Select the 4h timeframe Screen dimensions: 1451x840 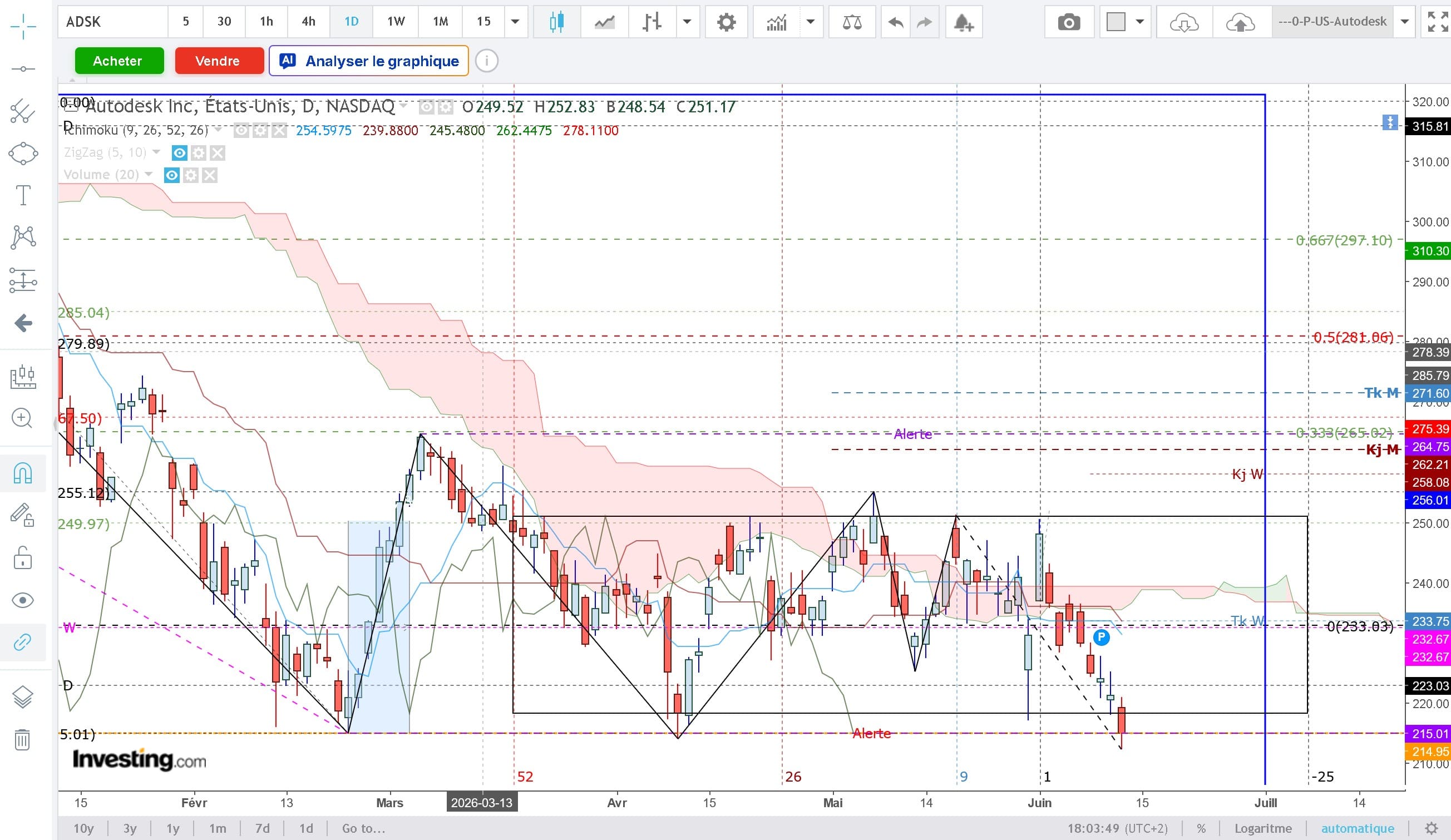click(x=309, y=22)
